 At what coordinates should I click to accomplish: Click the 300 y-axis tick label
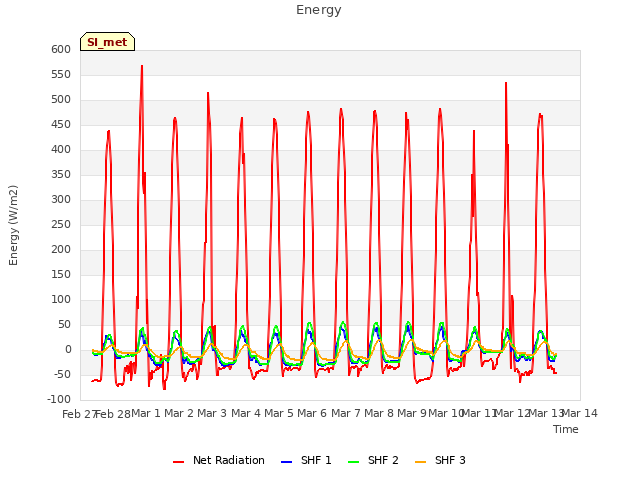pos(61,200)
